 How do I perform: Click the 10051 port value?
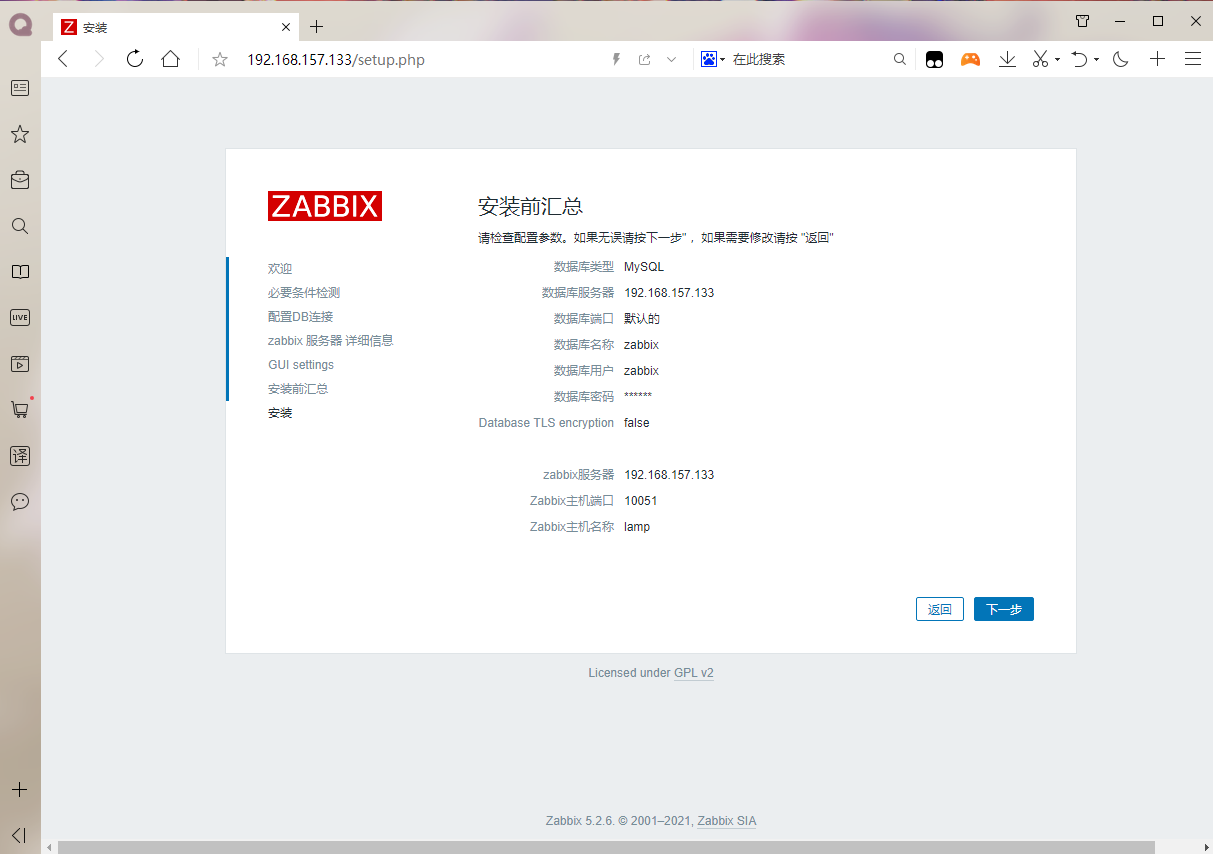pyautogui.click(x=641, y=501)
